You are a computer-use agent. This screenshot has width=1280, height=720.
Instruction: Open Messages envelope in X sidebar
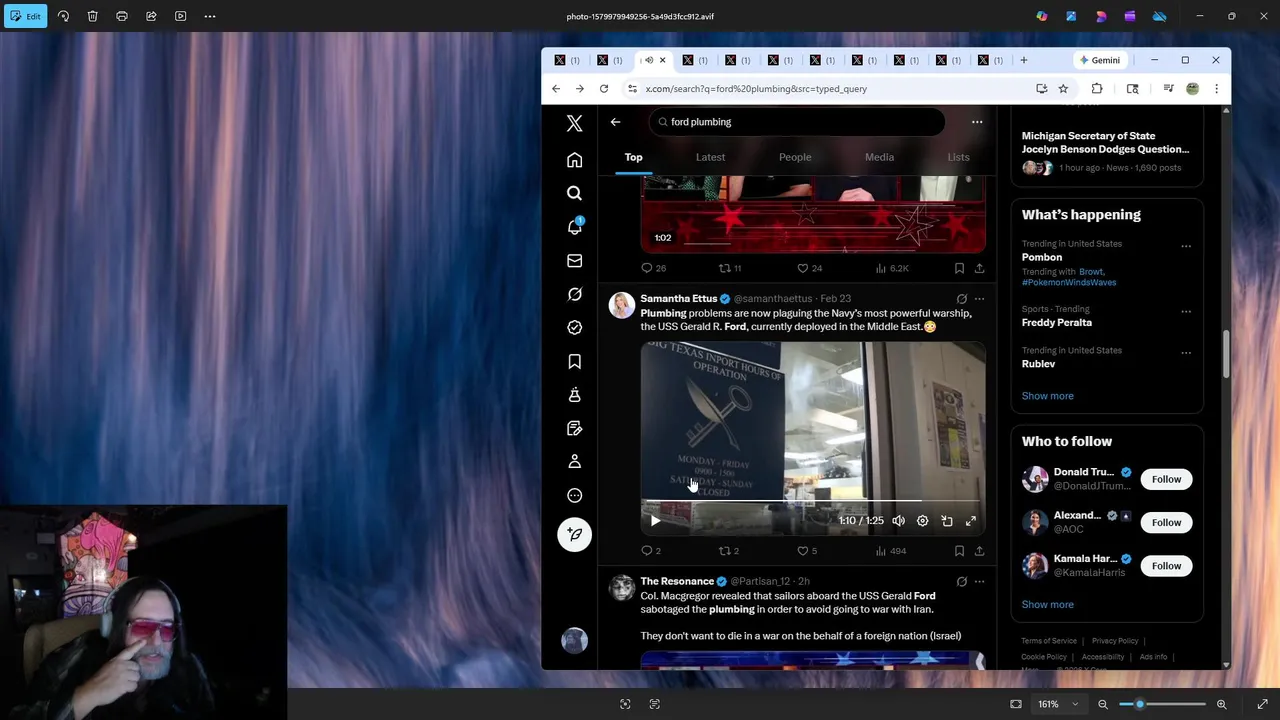[574, 261]
